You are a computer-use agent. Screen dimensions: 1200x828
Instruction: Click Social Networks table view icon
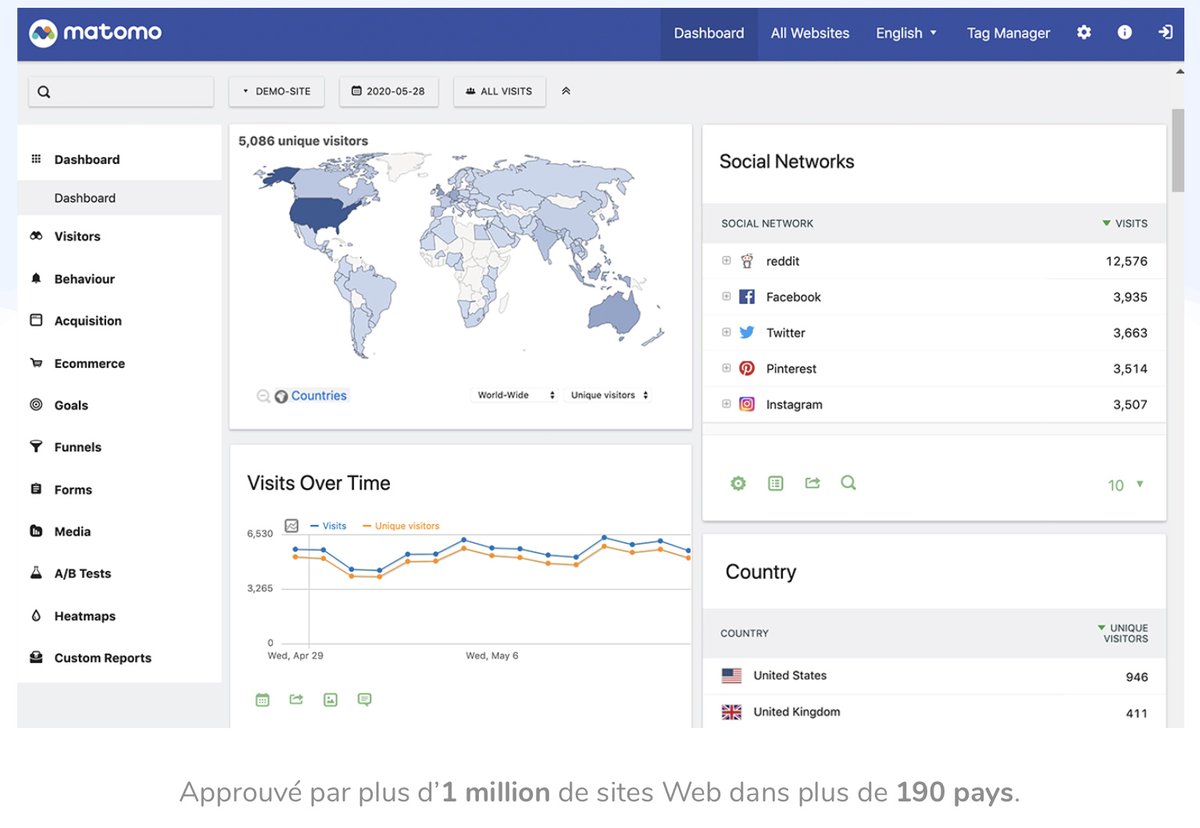(775, 483)
